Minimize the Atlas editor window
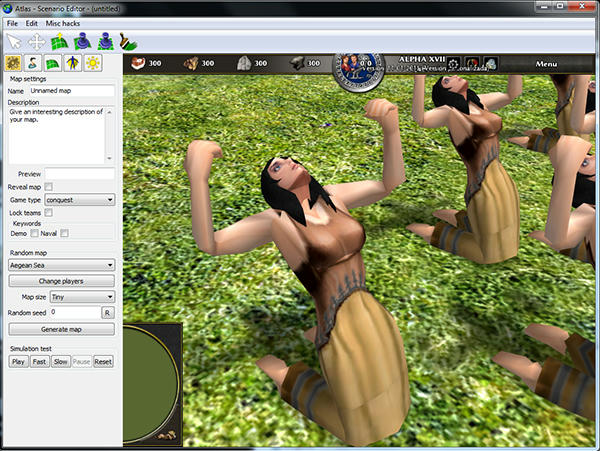The width and height of the screenshot is (600, 451). point(545,6)
